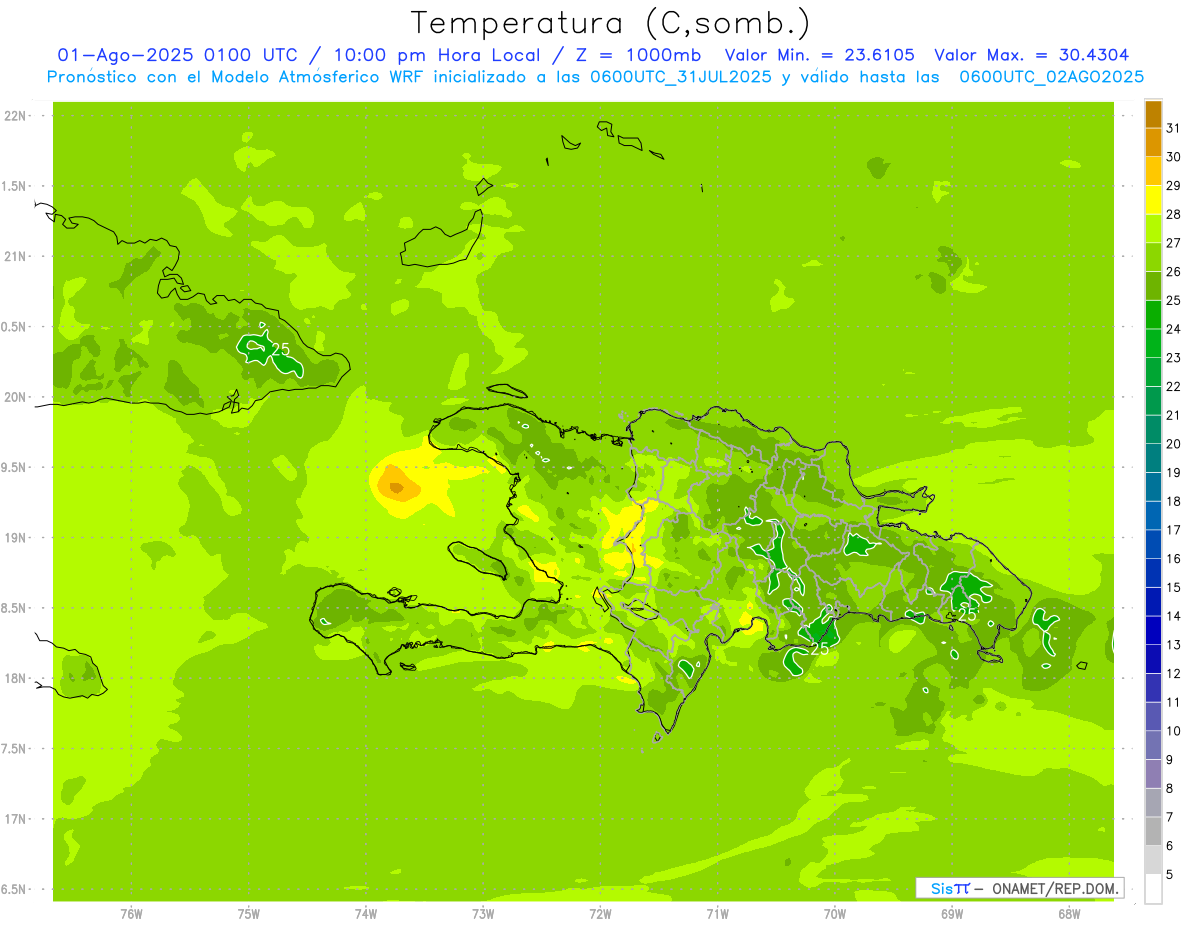
Task: Click the "75W" longitude label
Action: pyautogui.click(x=249, y=913)
